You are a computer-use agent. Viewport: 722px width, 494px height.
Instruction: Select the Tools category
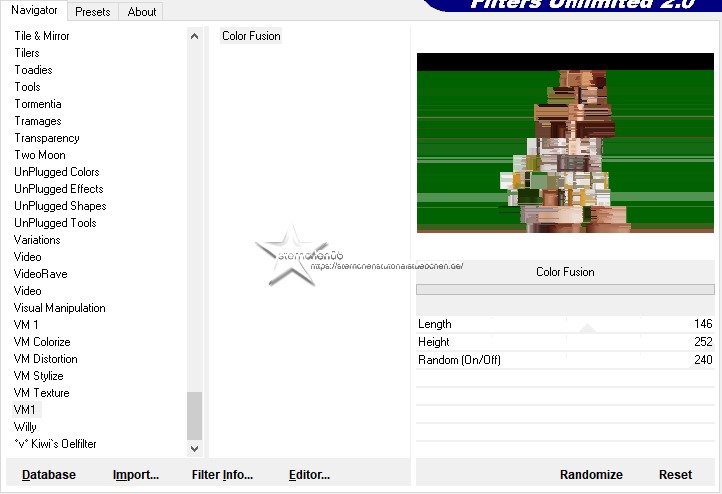pos(27,87)
